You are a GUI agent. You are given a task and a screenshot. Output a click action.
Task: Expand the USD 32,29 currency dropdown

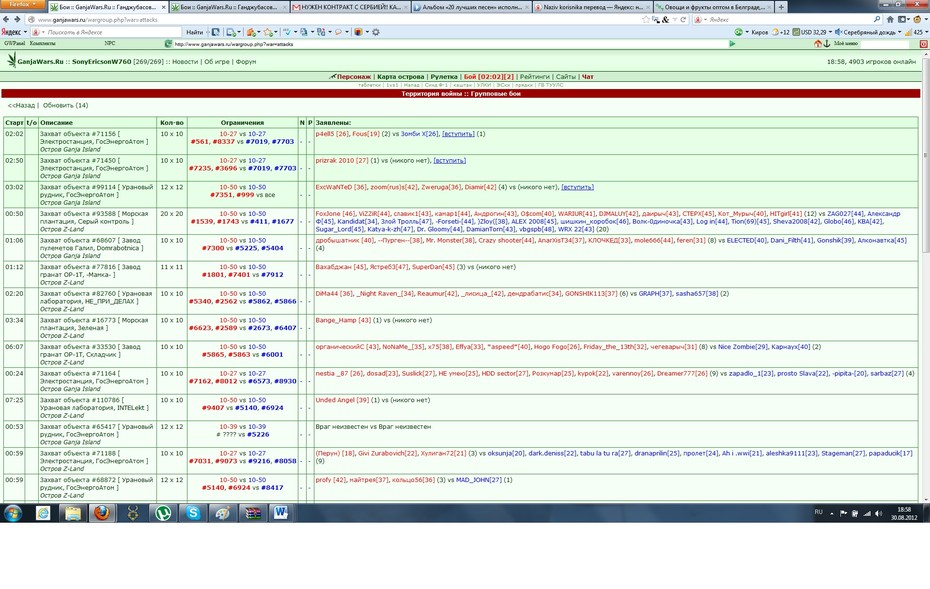[x=830, y=32]
